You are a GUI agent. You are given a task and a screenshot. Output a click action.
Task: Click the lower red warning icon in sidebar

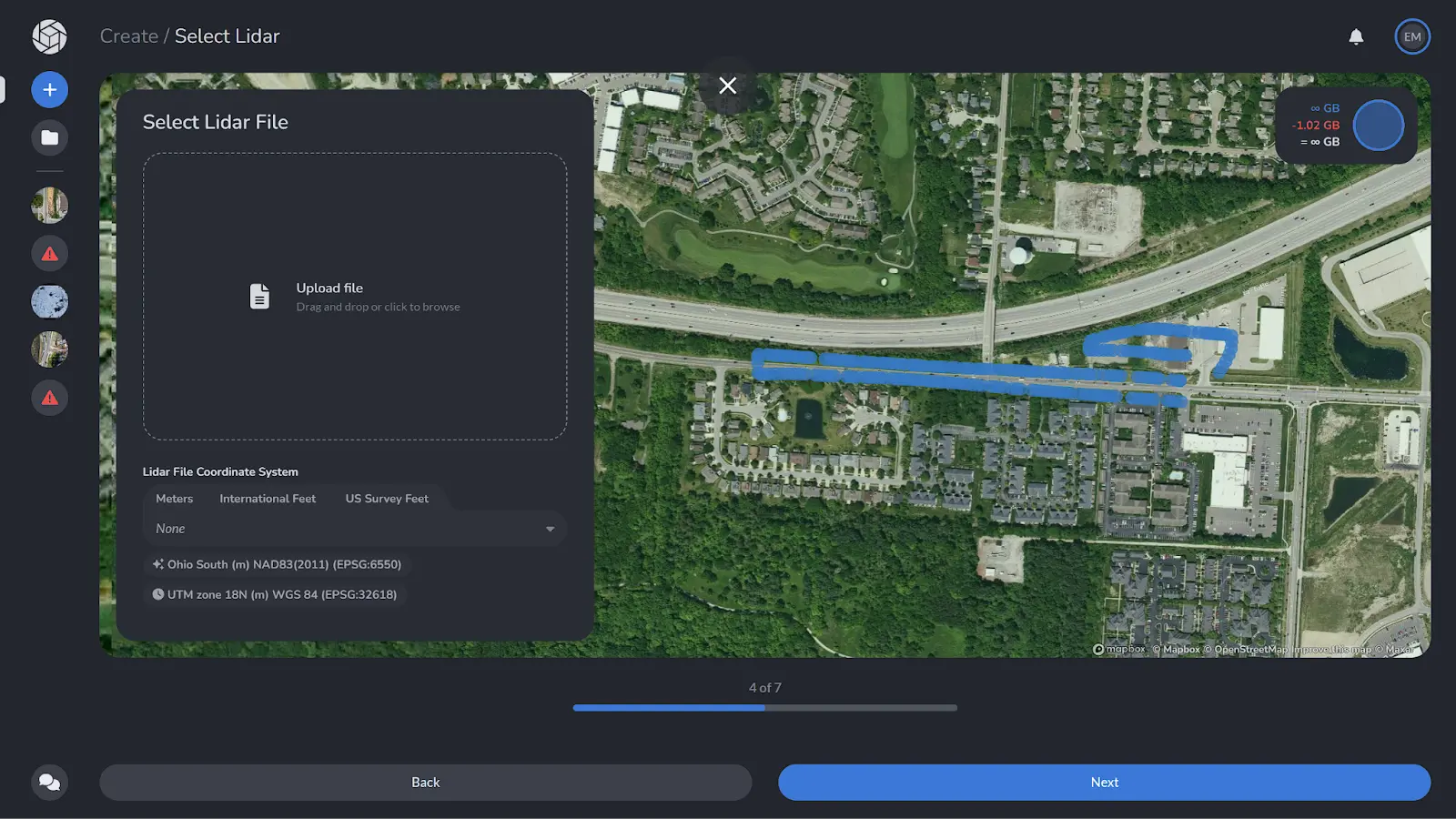[x=49, y=398]
